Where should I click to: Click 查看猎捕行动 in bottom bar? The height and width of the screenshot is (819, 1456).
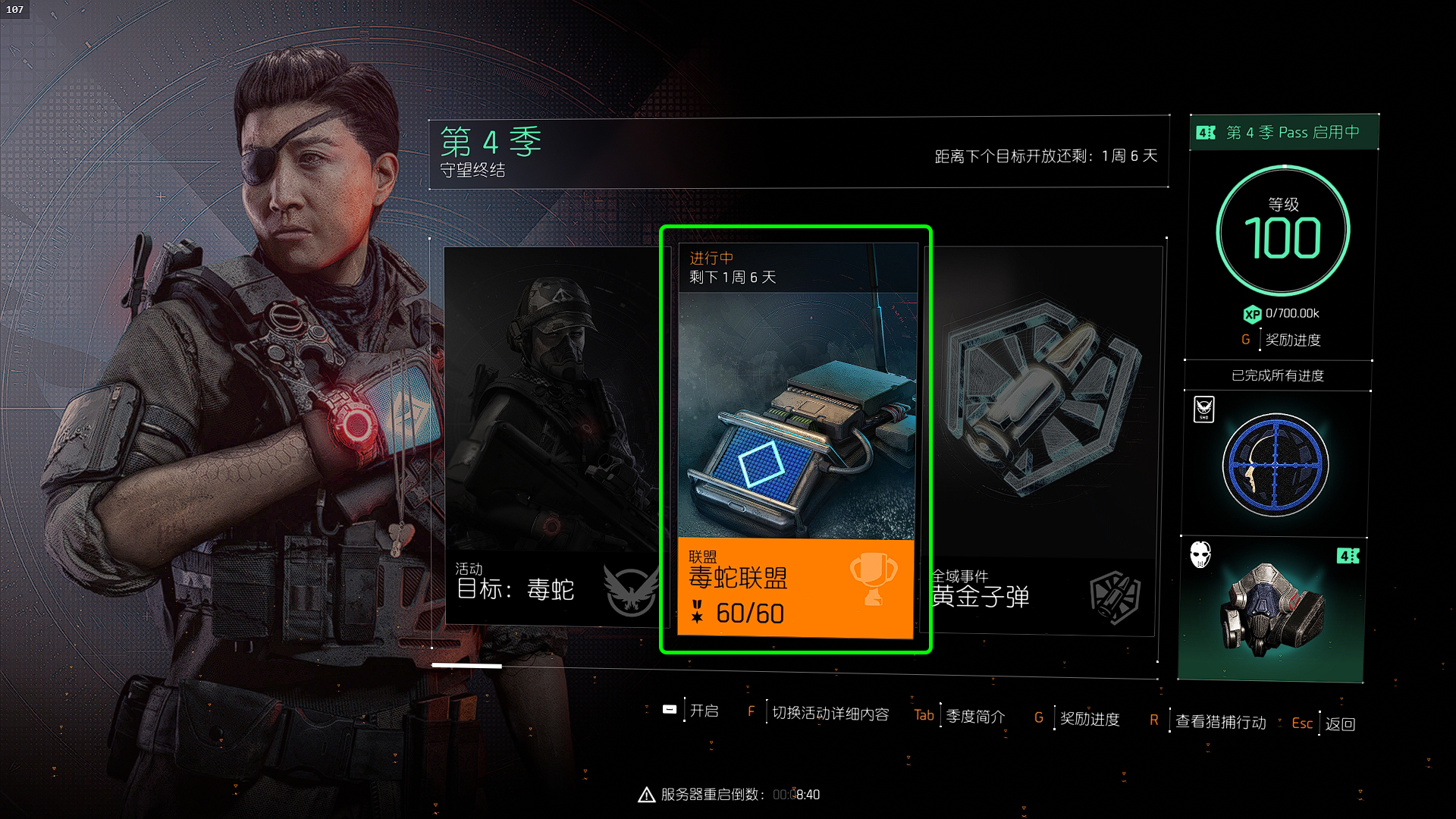[x=1221, y=722]
